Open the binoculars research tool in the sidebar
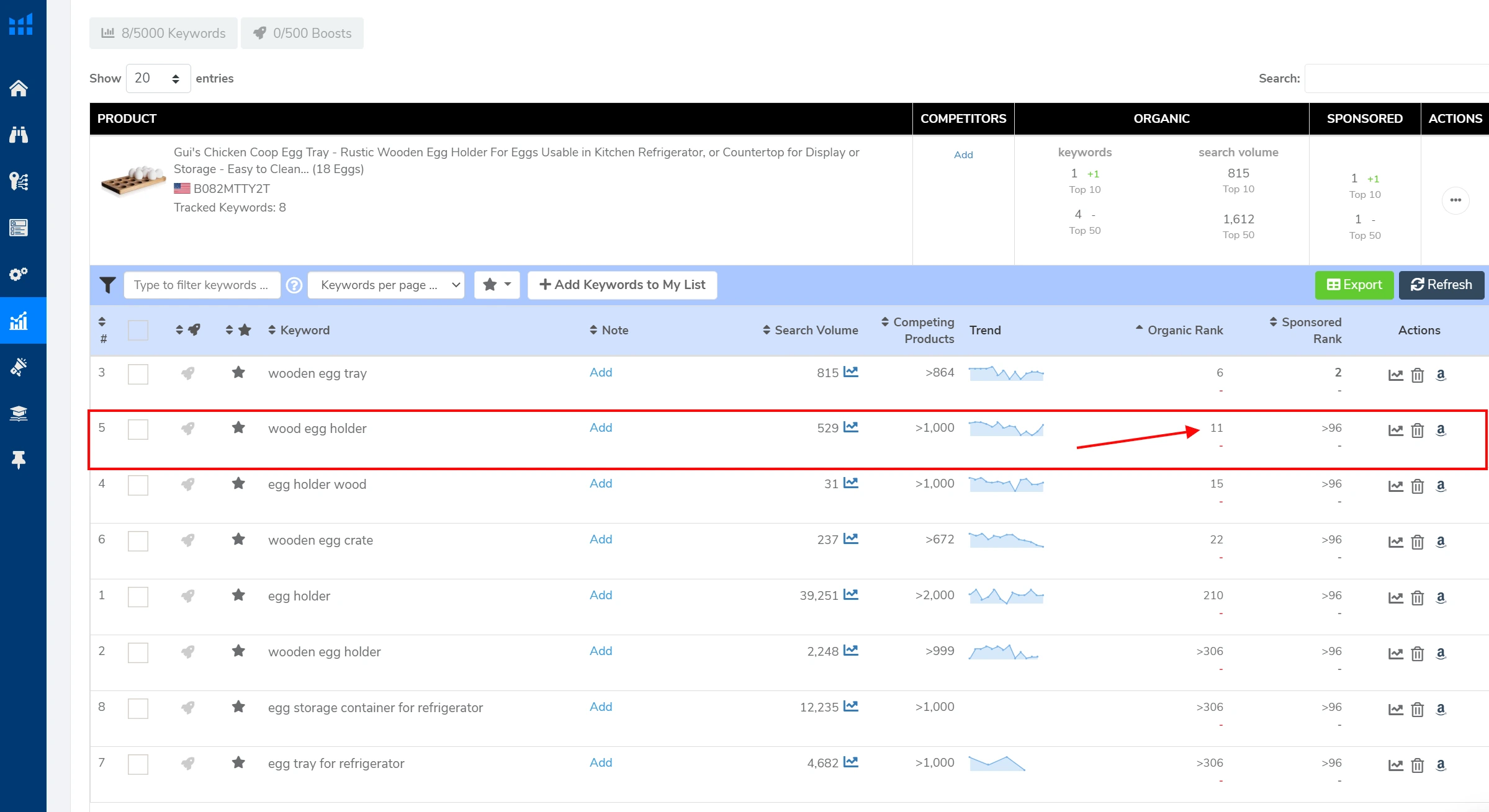Viewport: 1489px width, 812px height. pyautogui.click(x=19, y=135)
